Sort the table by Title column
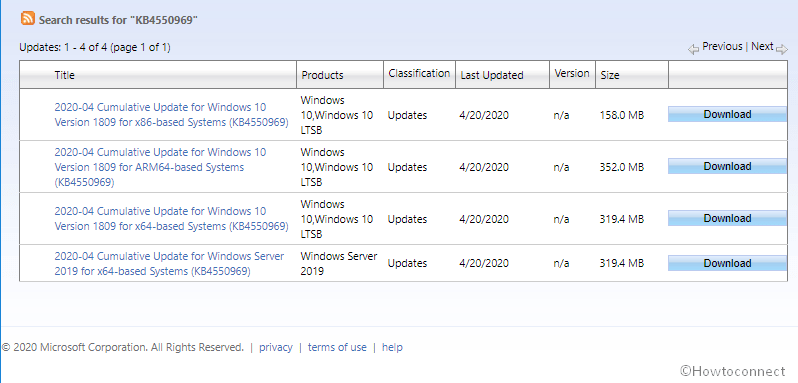This screenshot has height=383, width=798. [x=65, y=75]
